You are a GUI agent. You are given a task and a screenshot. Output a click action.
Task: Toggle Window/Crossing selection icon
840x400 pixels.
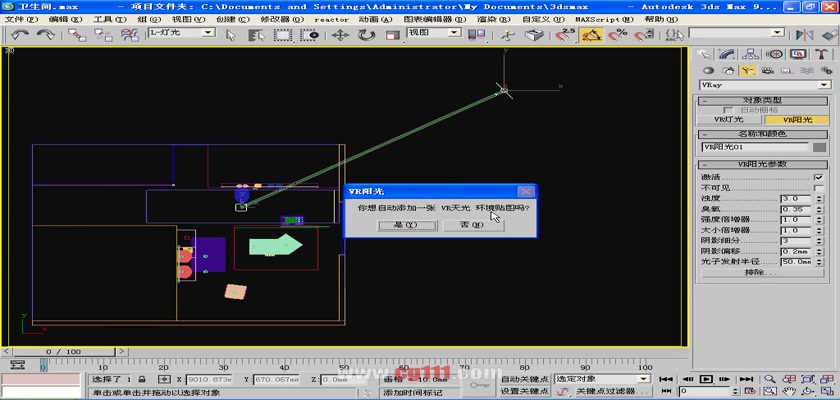[x=309, y=35]
